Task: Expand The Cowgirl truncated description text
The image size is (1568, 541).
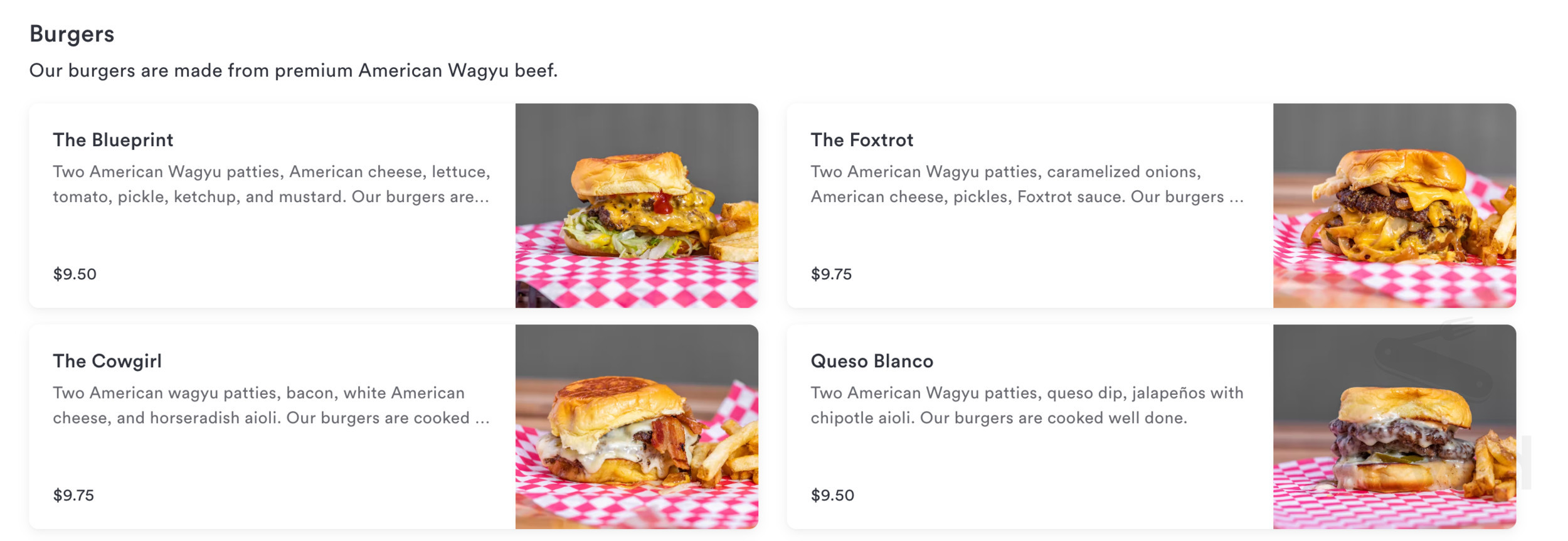Action: pos(270,407)
